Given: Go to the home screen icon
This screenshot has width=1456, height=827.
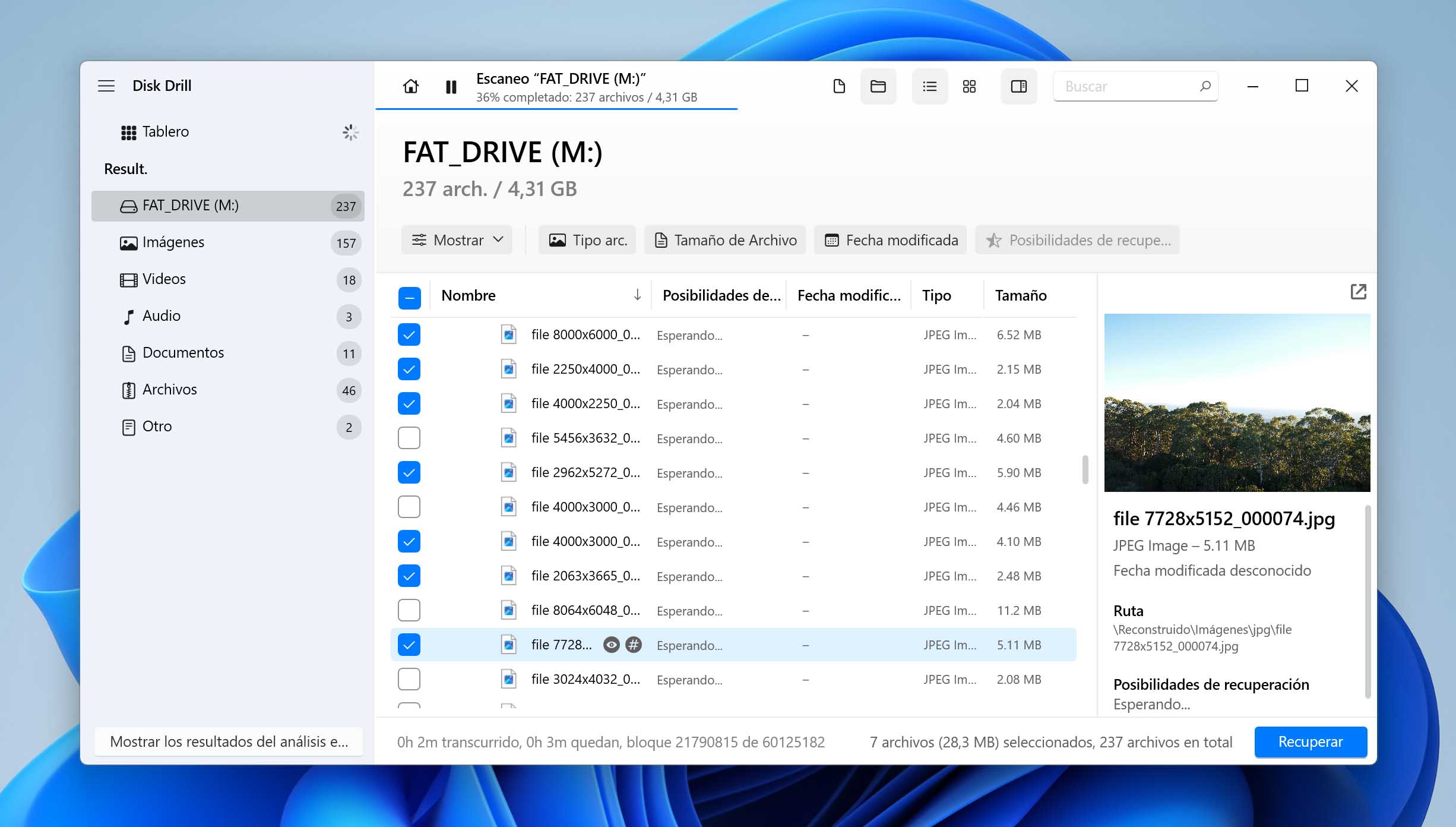Looking at the screenshot, I should (x=410, y=87).
